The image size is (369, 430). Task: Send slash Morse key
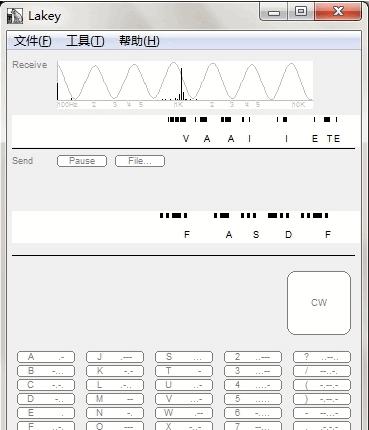tap(322, 371)
